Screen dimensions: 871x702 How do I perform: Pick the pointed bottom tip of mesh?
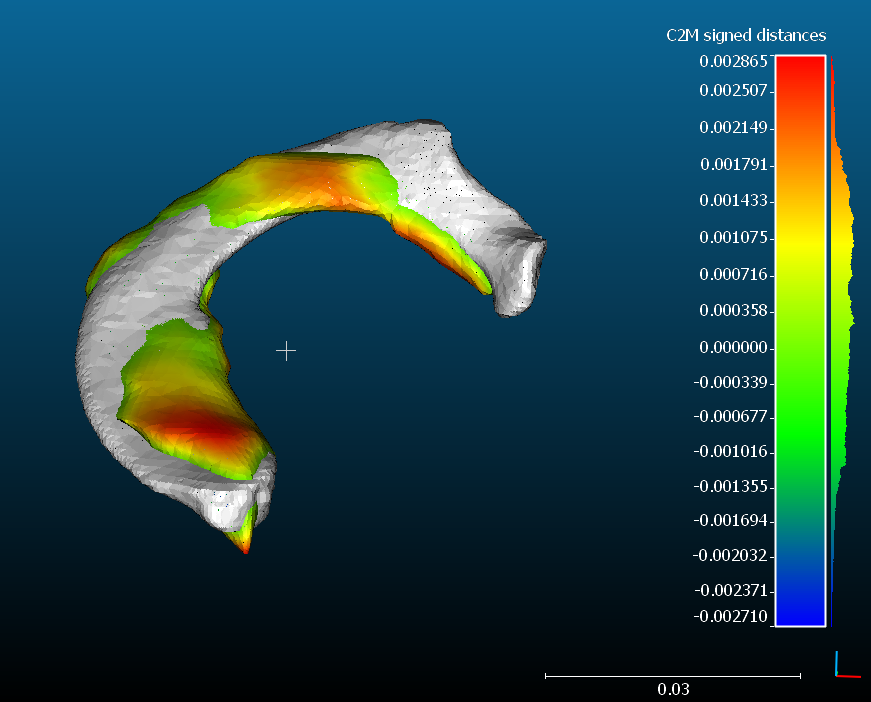pyautogui.click(x=244, y=546)
